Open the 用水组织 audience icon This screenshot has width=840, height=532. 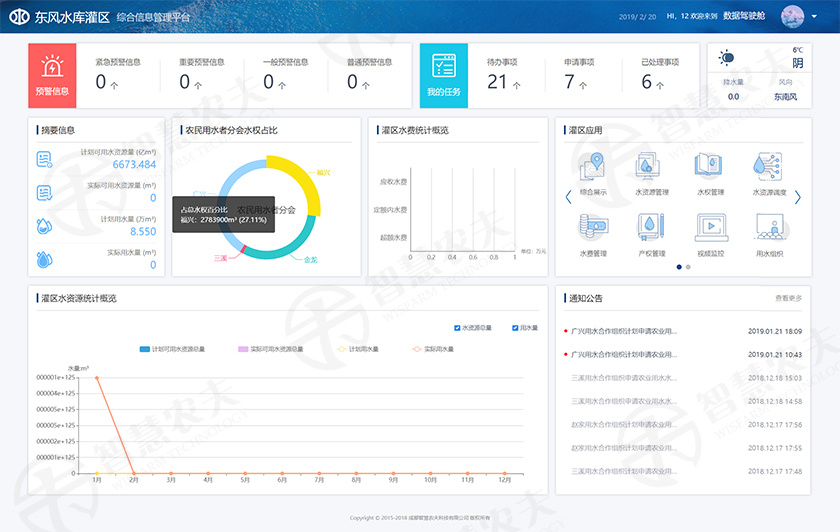[x=769, y=227]
